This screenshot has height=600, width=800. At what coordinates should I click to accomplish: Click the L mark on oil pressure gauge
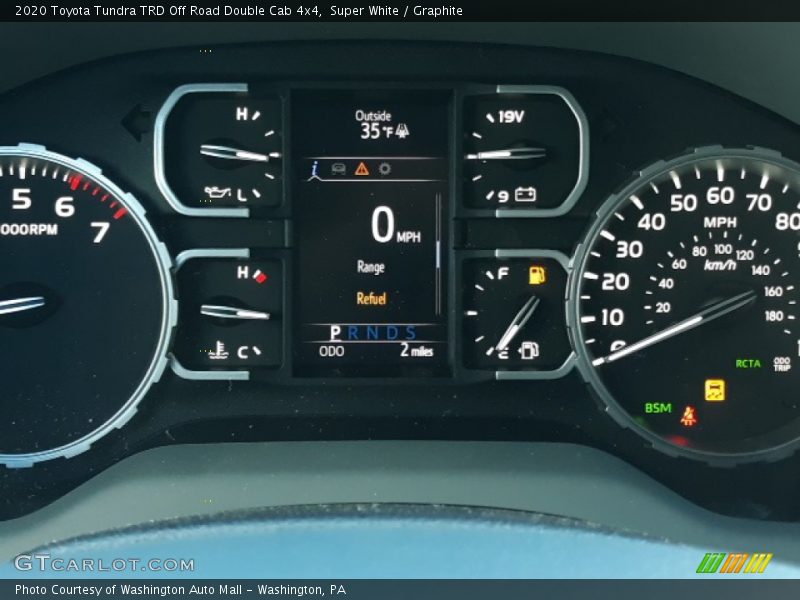tap(242, 194)
